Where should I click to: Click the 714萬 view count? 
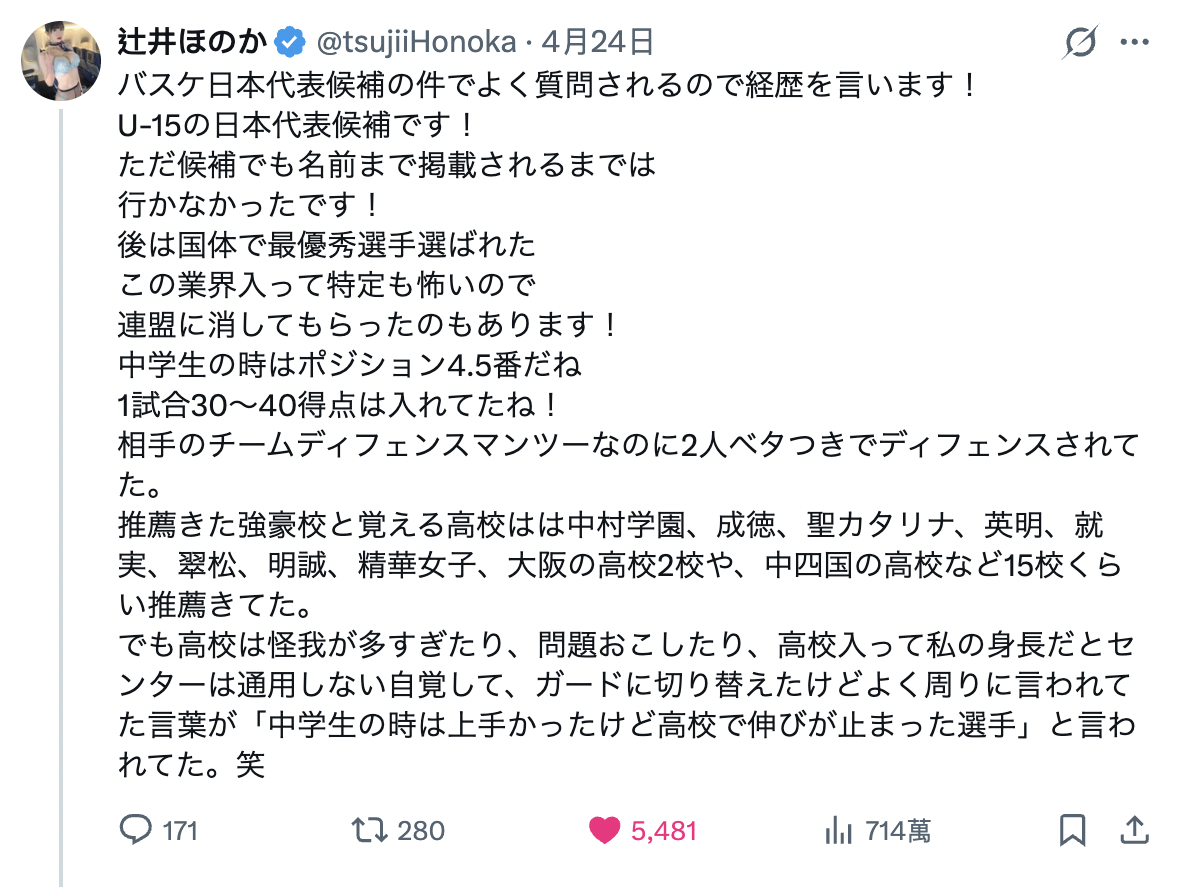898,831
